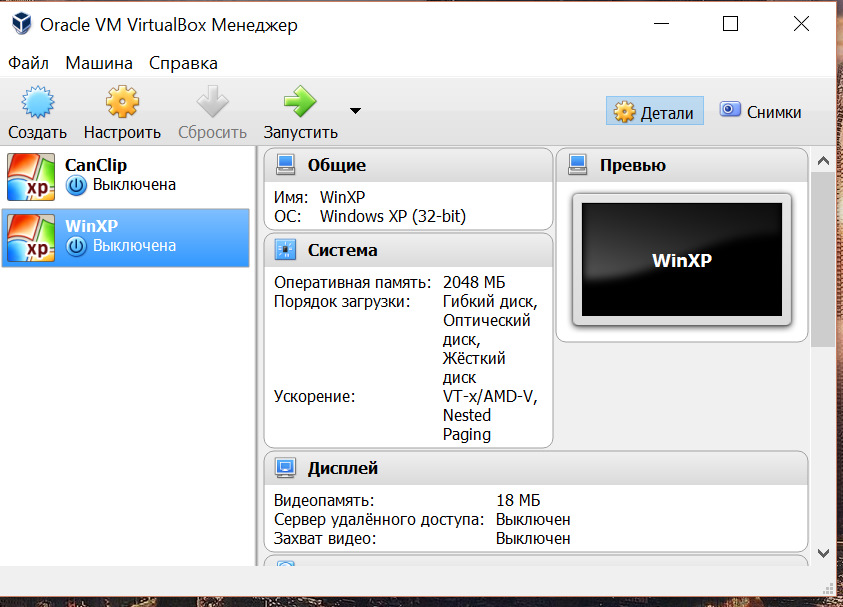Click the Сбросить (Discard) arrow icon

[212, 102]
